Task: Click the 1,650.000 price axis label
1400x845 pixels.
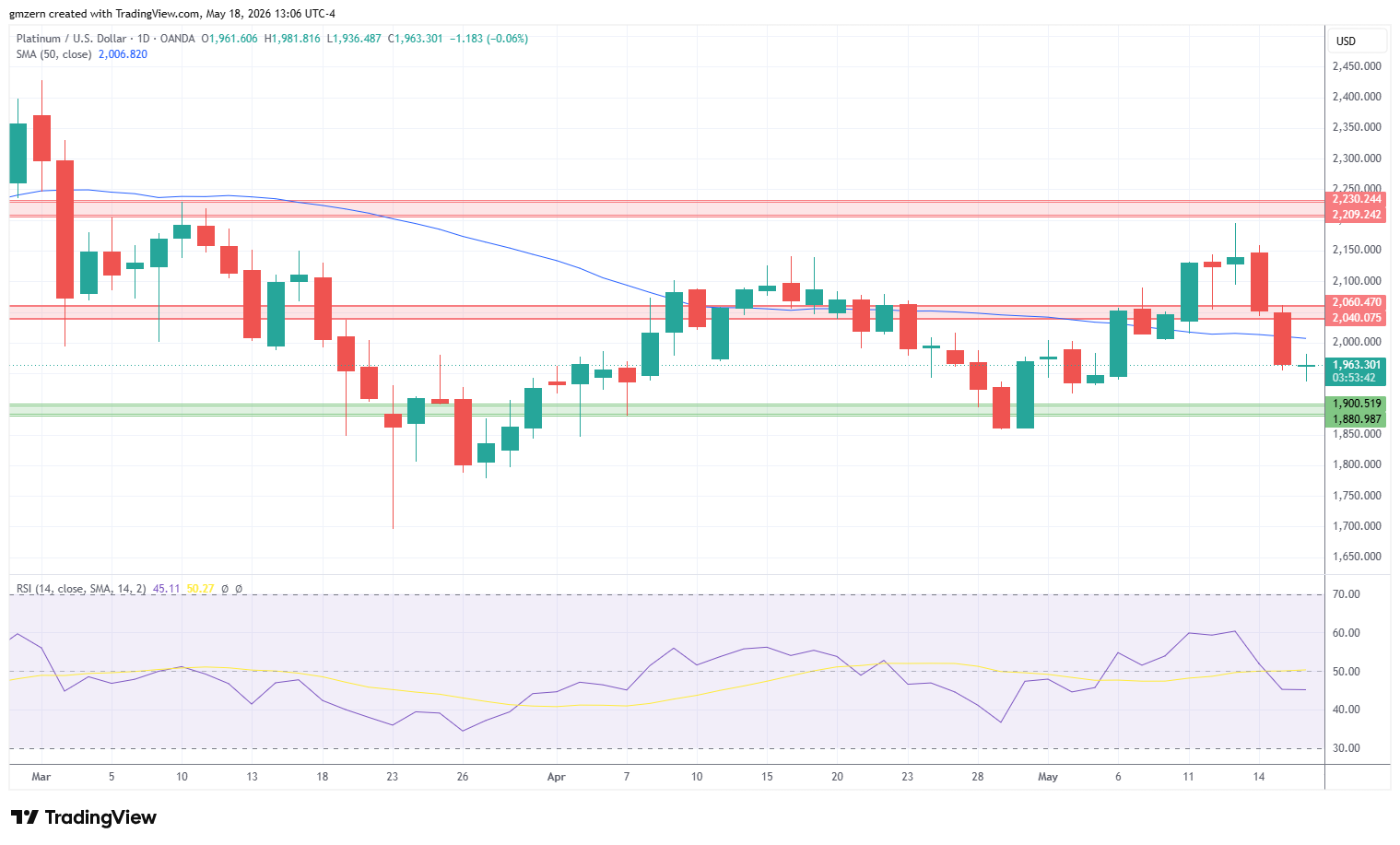Action: tap(1357, 557)
